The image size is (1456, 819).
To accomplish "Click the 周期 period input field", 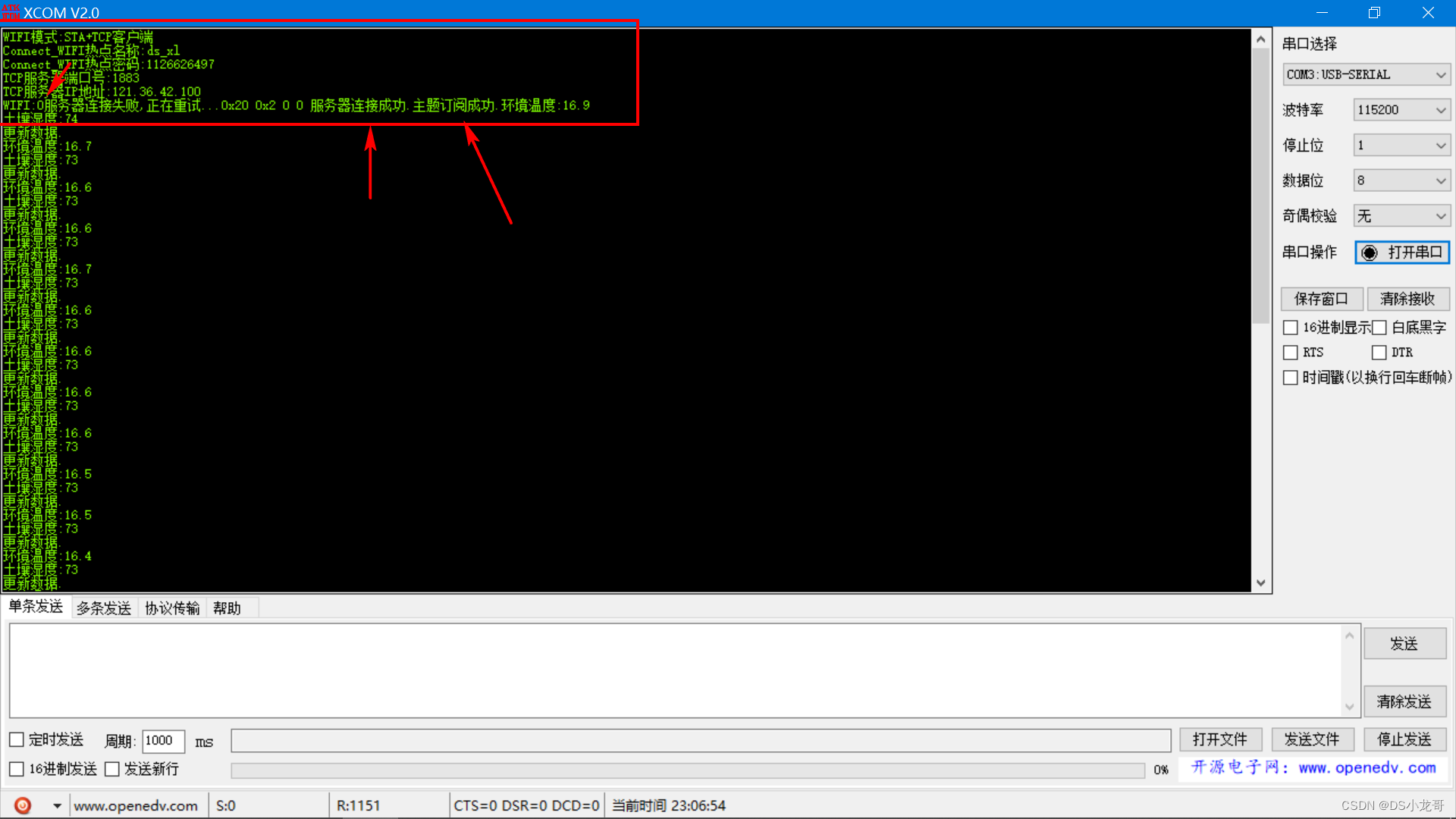I will (x=163, y=741).
